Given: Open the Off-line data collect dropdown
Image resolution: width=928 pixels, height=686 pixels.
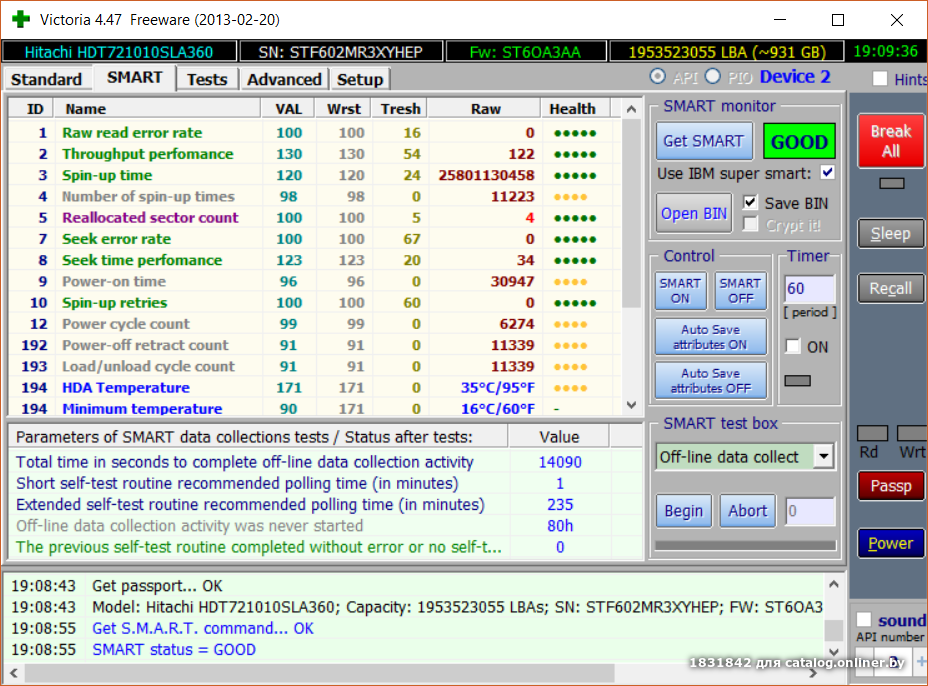Looking at the screenshot, I should (x=823, y=456).
